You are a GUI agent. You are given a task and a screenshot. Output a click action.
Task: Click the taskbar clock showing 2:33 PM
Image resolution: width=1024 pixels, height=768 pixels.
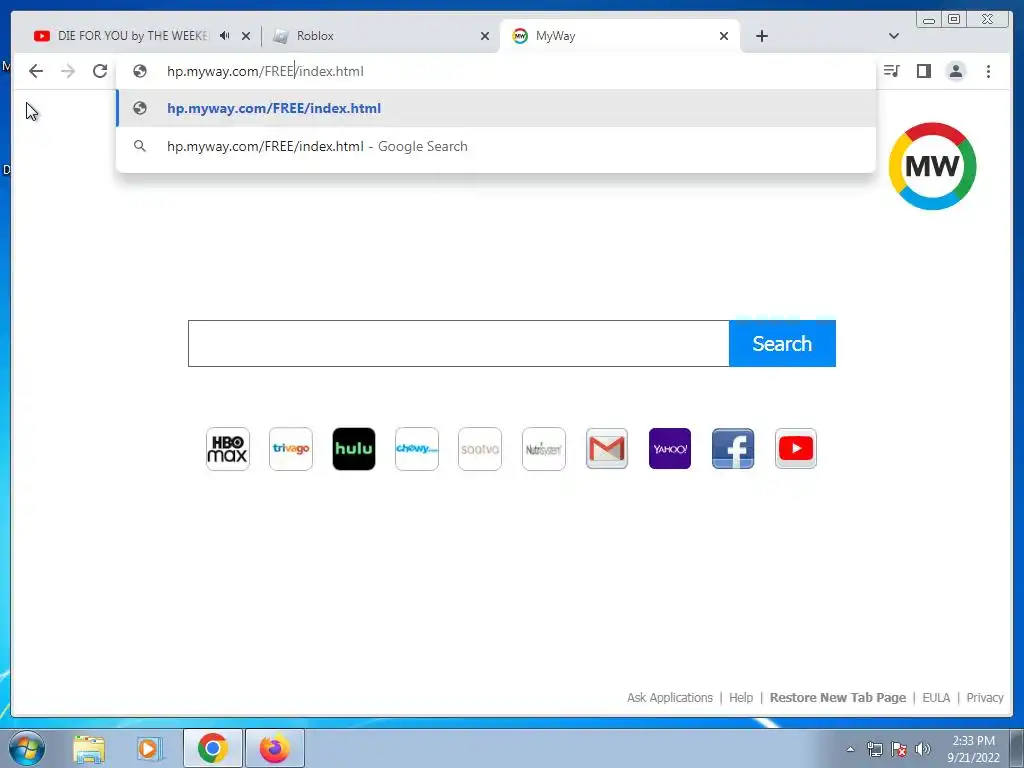click(973, 749)
